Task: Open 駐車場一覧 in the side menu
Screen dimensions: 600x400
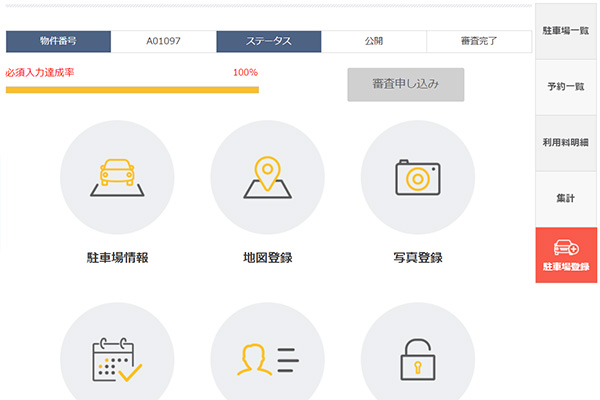Action: (566, 32)
